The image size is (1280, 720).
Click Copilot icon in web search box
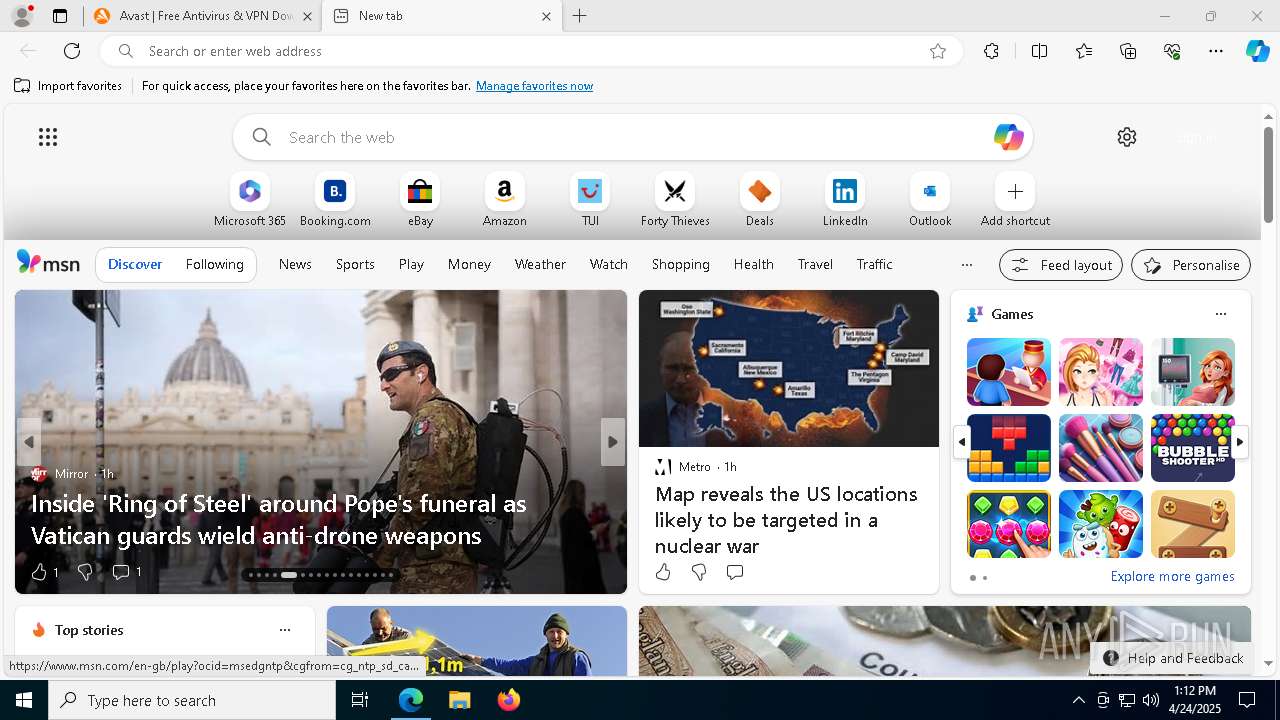pyautogui.click(x=1008, y=137)
